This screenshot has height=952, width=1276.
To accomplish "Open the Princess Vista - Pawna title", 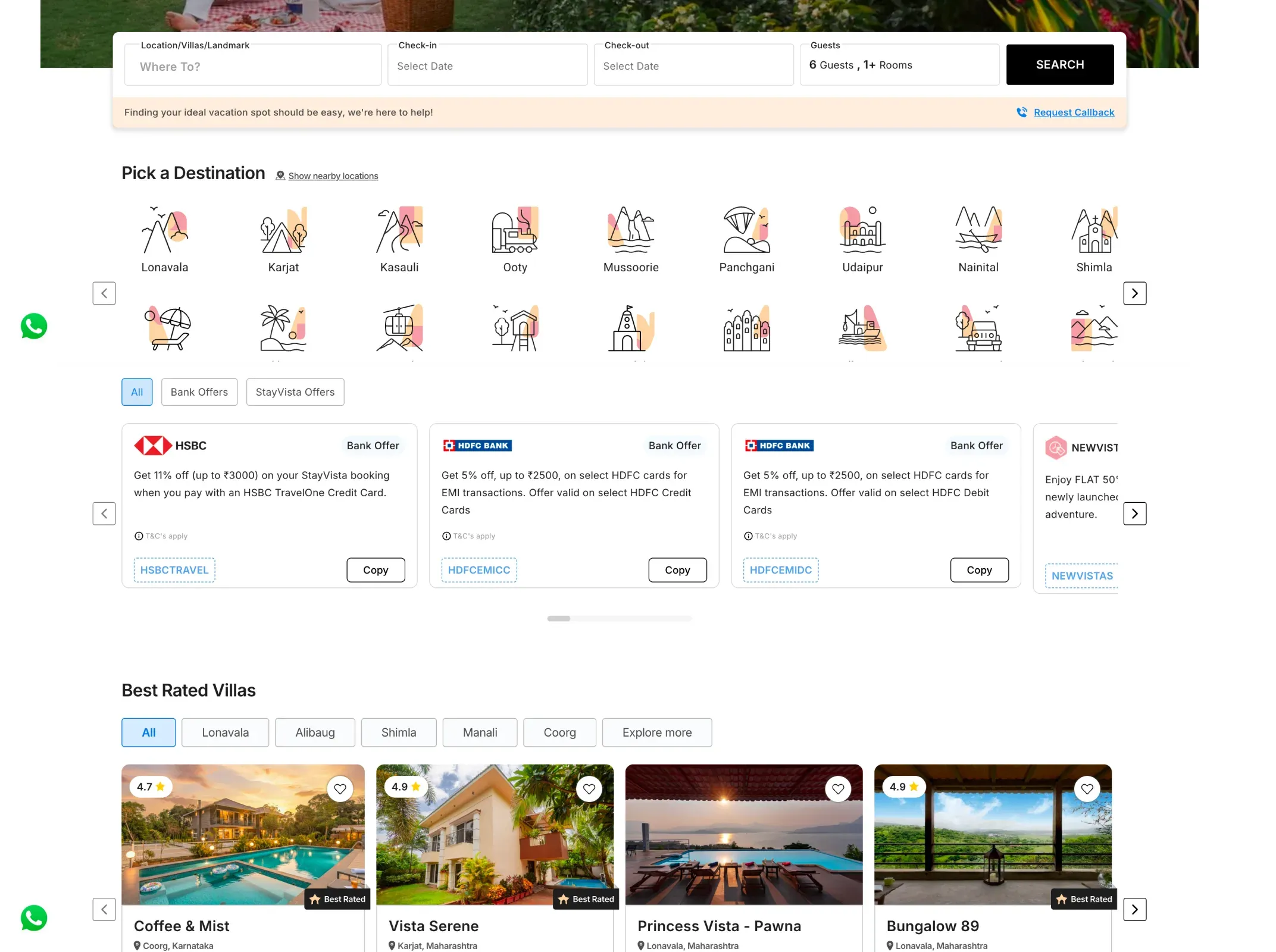I will [x=720, y=926].
